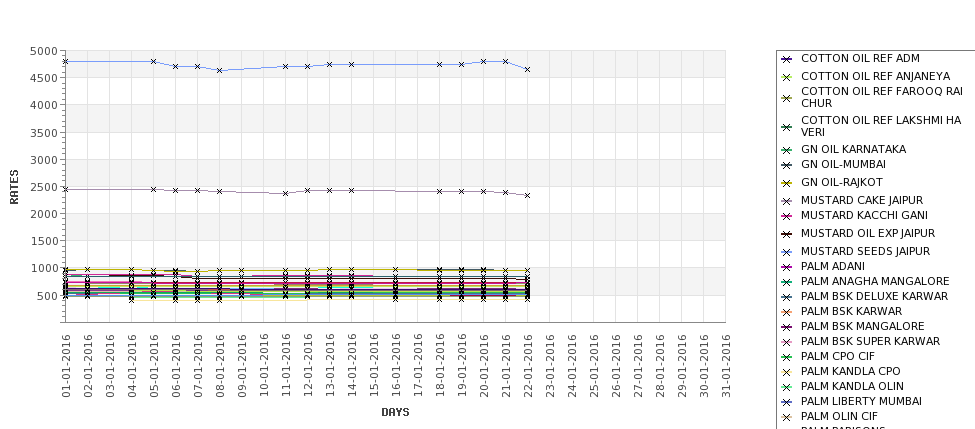
Task: Click date label 12-01-2016 on the days axis
Action: point(308,366)
